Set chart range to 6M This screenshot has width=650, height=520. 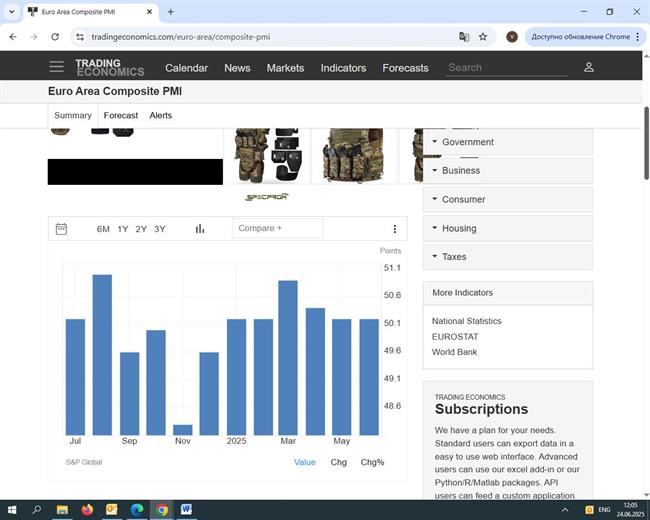pyautogui.click(x=103, y=229)
